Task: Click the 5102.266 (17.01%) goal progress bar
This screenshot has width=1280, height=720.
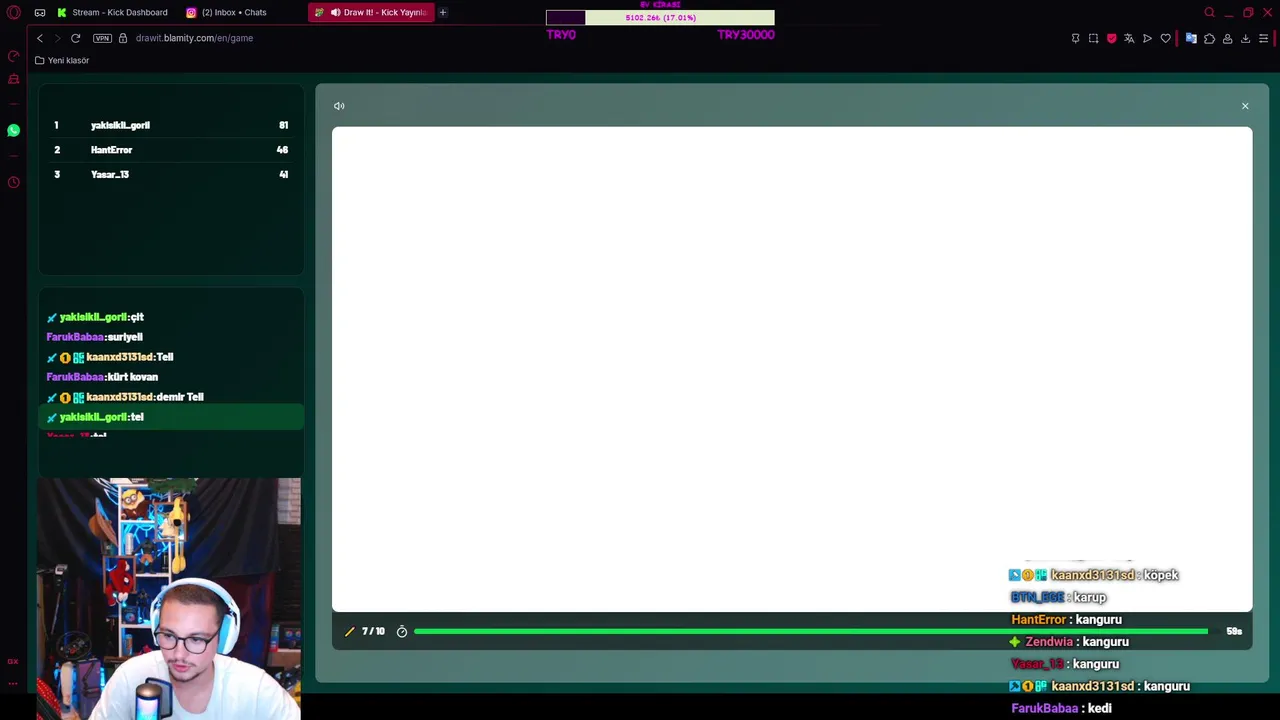Action: tap(660, 17)
